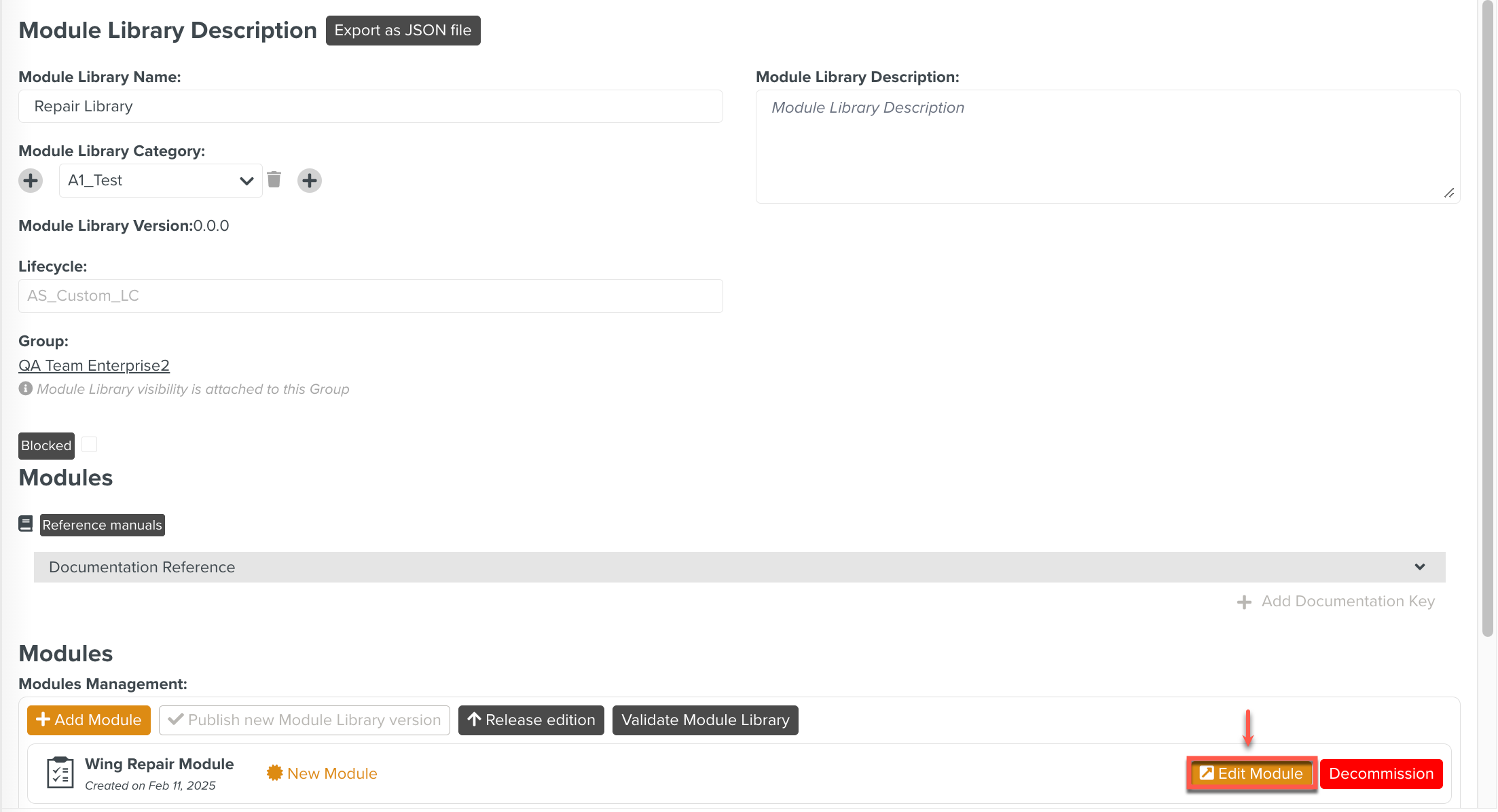1498x812 pixels.
Task: Click the Module Library Name input field
Action: pos(370,107)
